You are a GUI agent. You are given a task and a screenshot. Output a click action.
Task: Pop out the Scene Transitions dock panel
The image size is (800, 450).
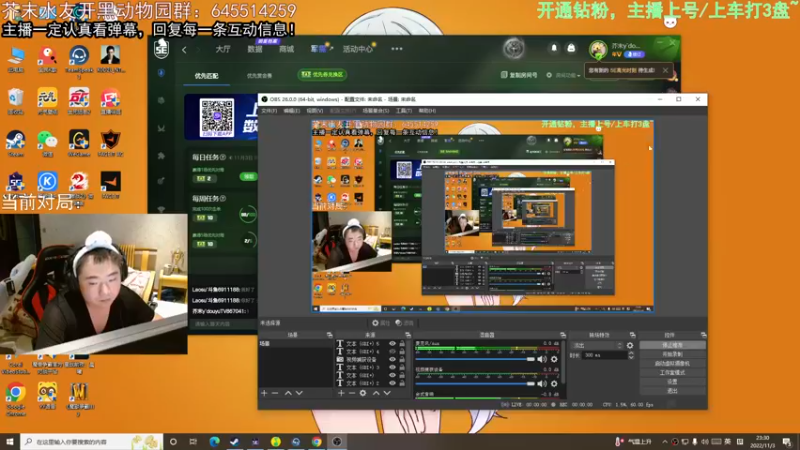(x=633, y=335)
